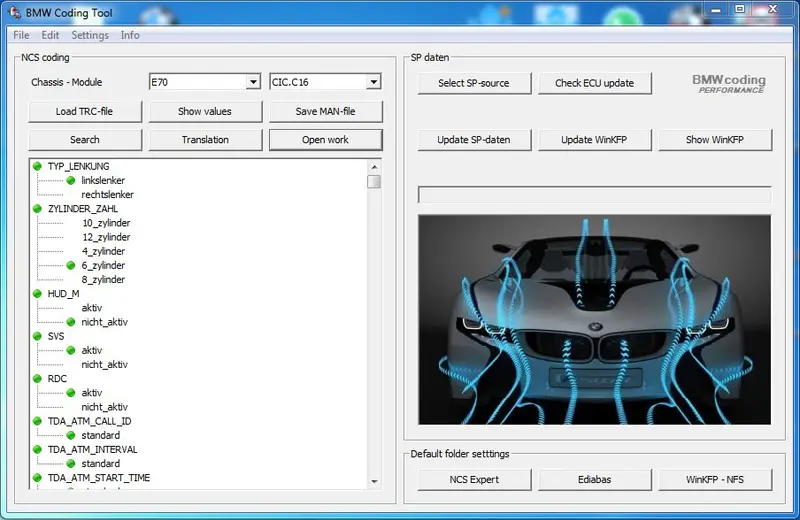Click the green dot beside 6_zylinder

[71, 265]
